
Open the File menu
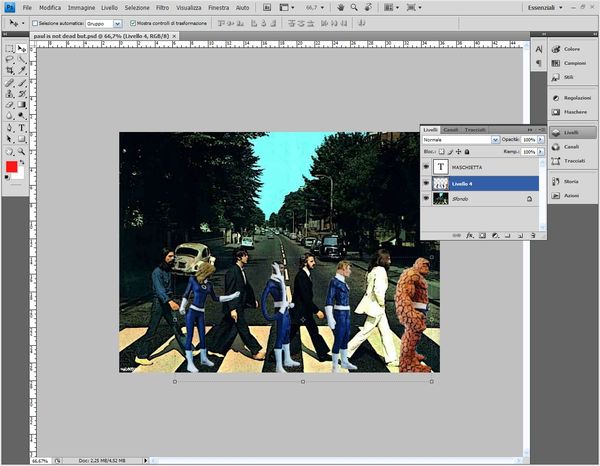click(x=27, y=8)
